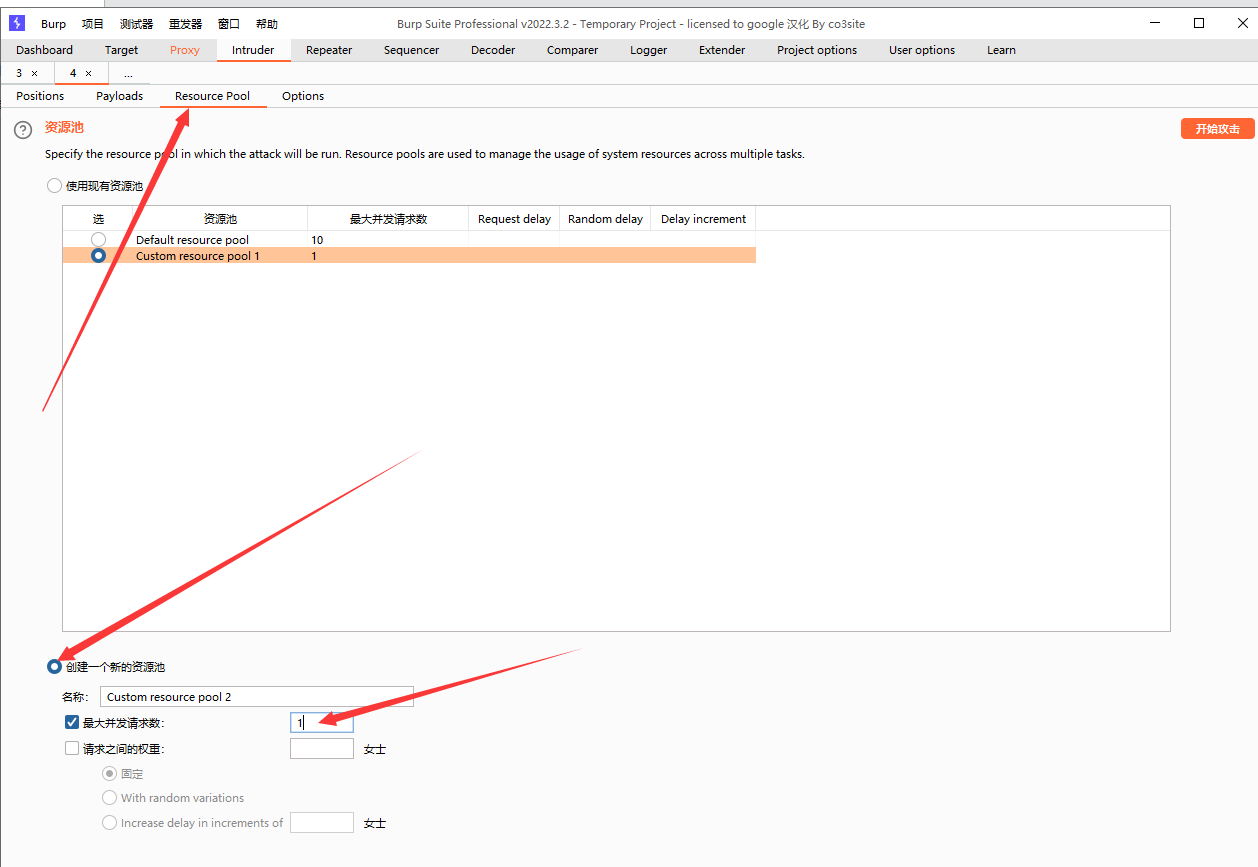
Task: Open the User options tab
Action: pos(922,50)
